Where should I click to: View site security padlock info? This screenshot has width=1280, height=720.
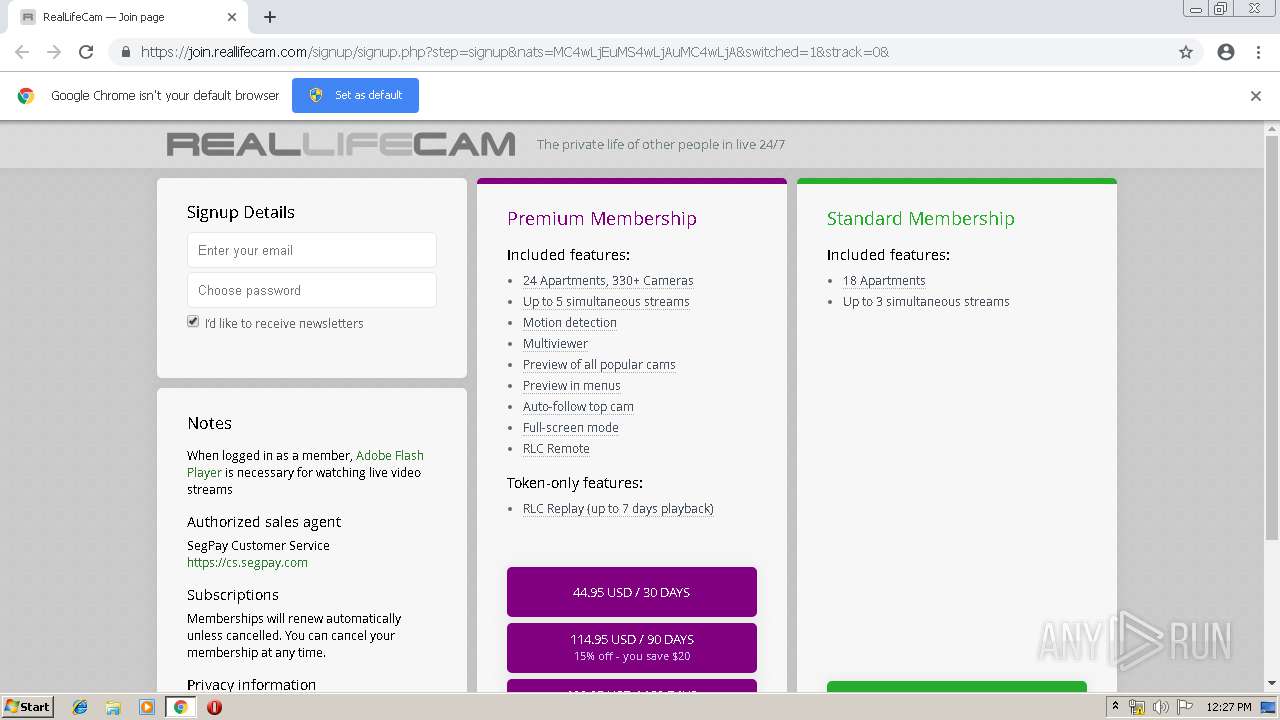125,52
